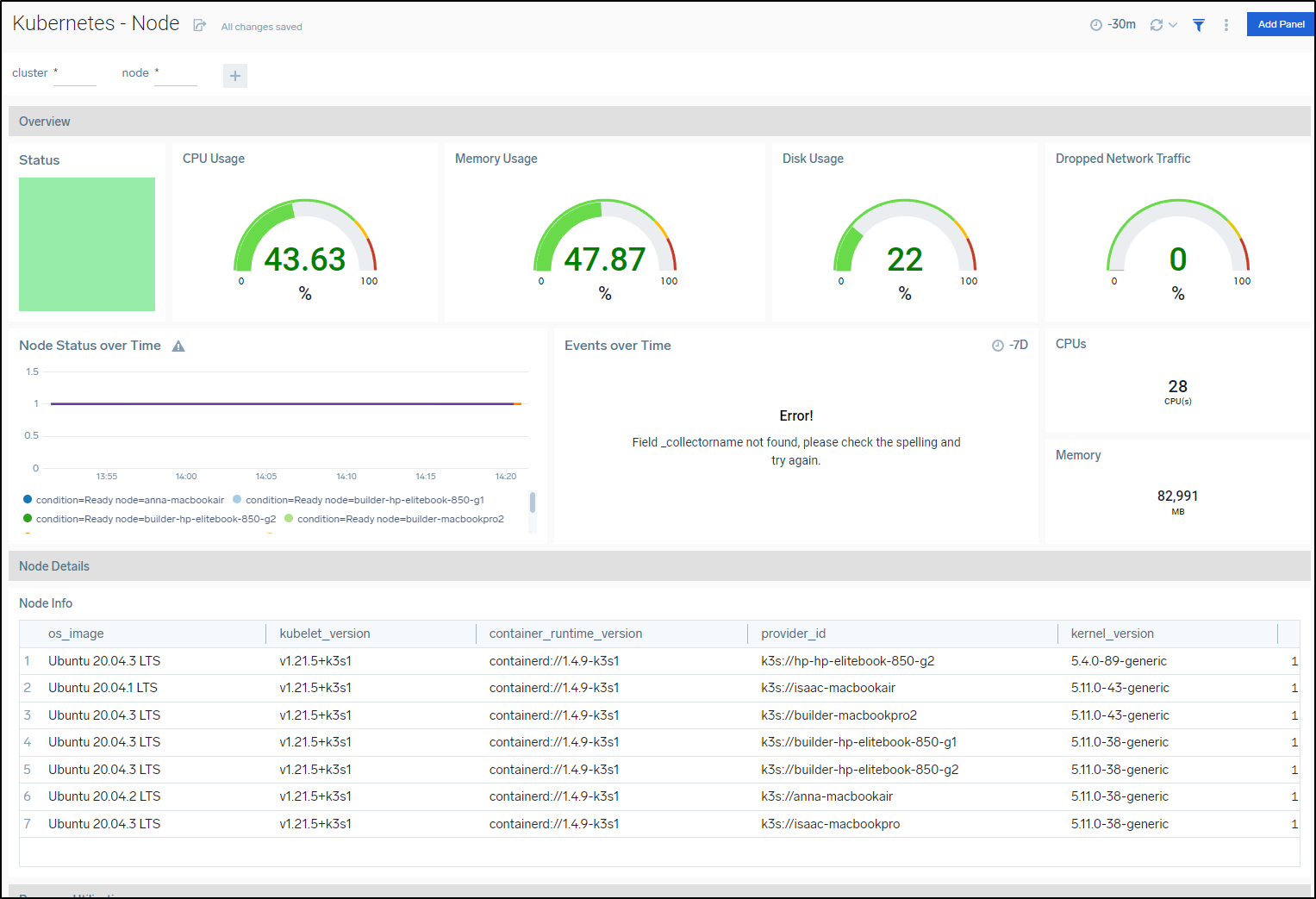The width and height of the screenshot is (1316, 899).
Task: Click the node filter input field
Action: [x=176, y=74]
